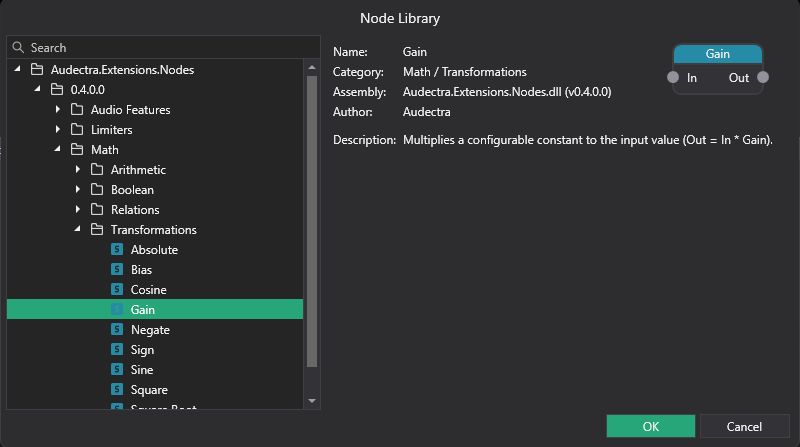Focus the Search input field
800x447 pixels.
tap(163, 47)
